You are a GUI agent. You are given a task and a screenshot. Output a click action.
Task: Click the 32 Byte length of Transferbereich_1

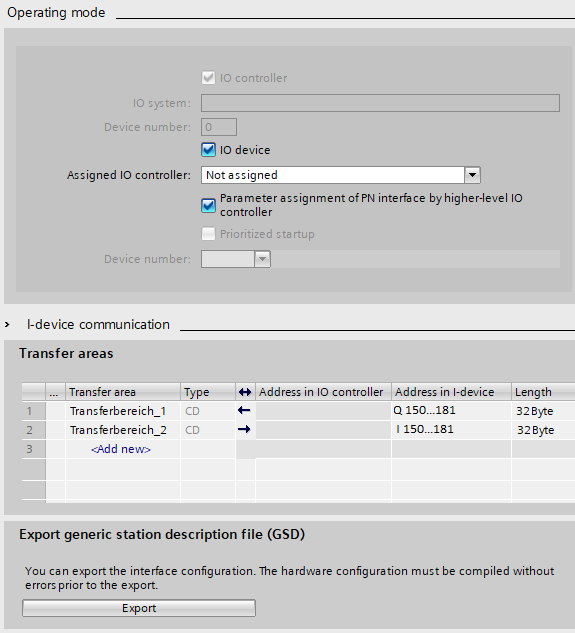(543, 411)
